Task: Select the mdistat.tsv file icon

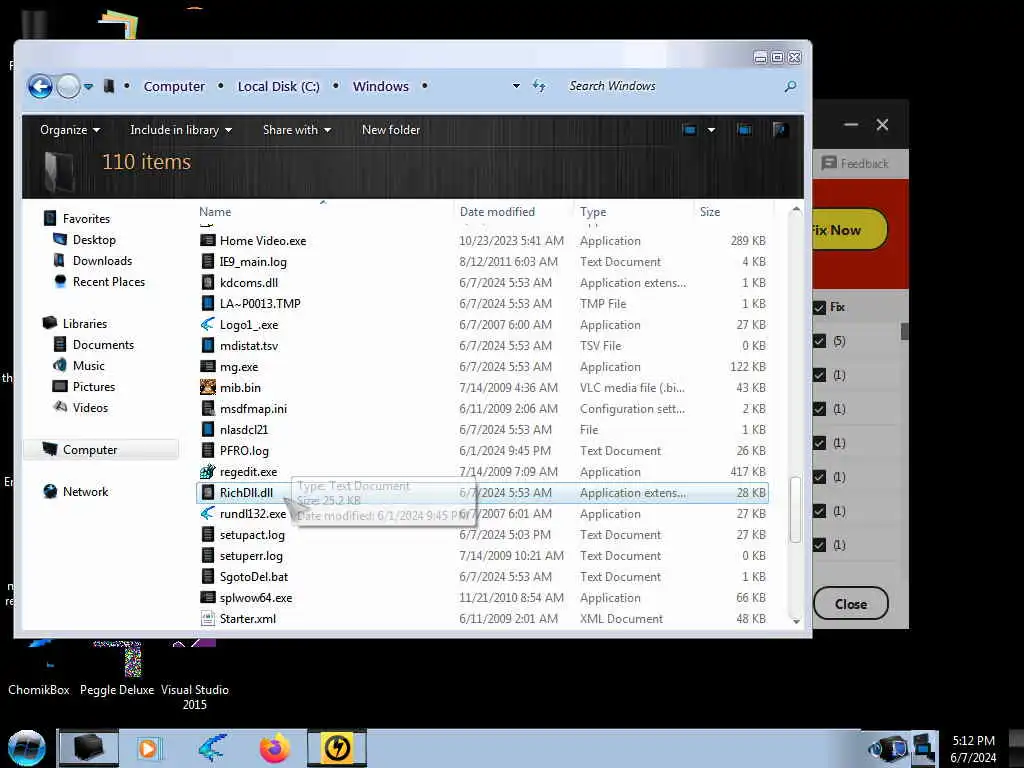Action: click(x=208, y=345)
